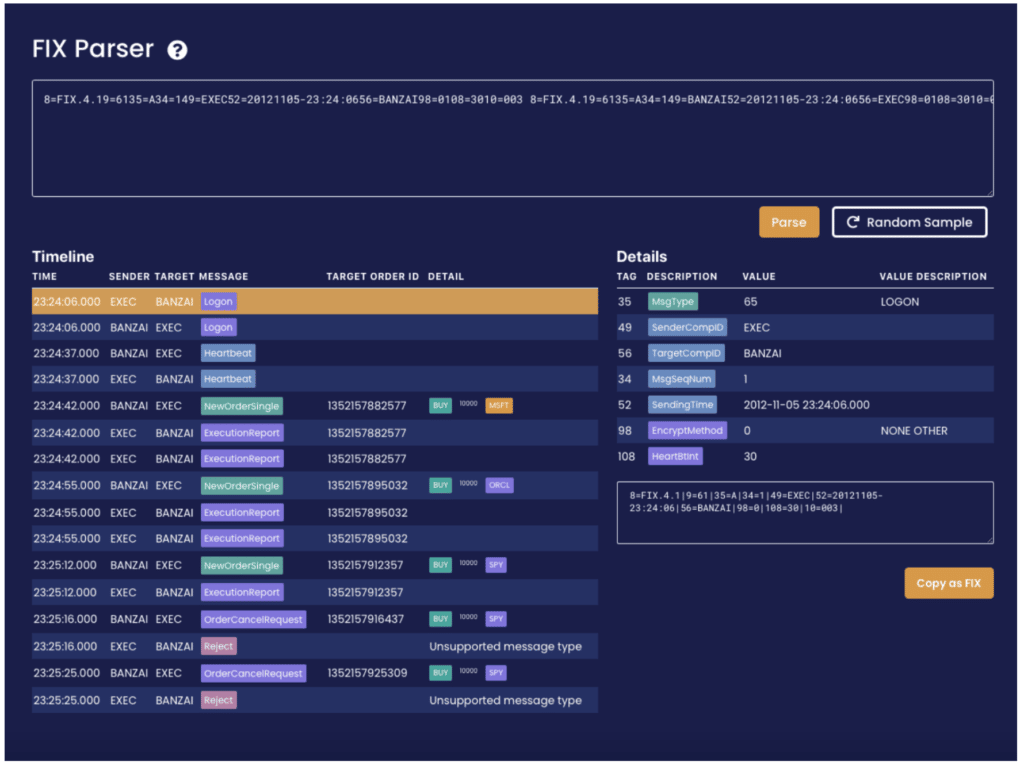The width and height of the screenshot is (1024, 765).
Task: Click the ORCL symbol badge
Action: click(x=500, y=485)
